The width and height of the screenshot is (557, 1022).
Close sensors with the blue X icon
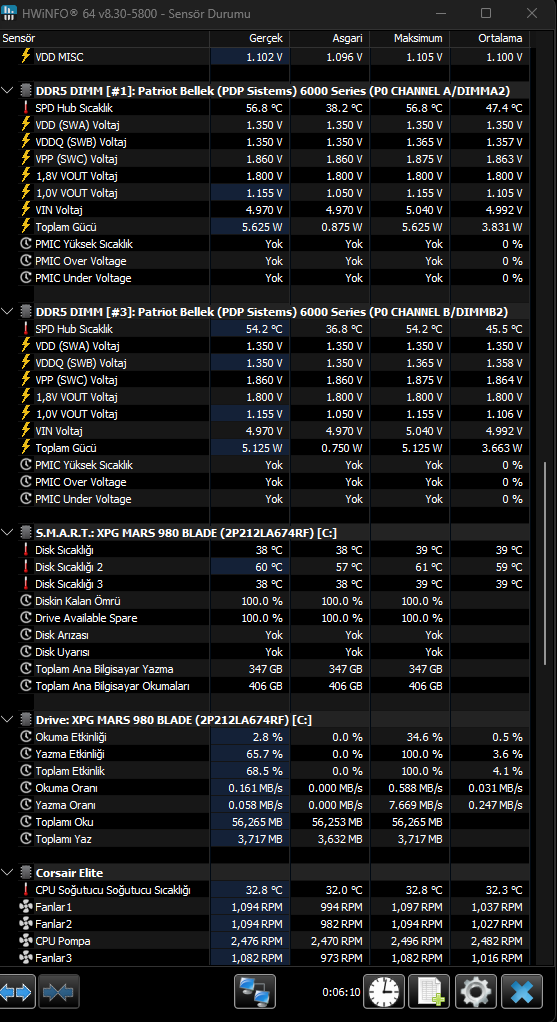click(522, 992)
